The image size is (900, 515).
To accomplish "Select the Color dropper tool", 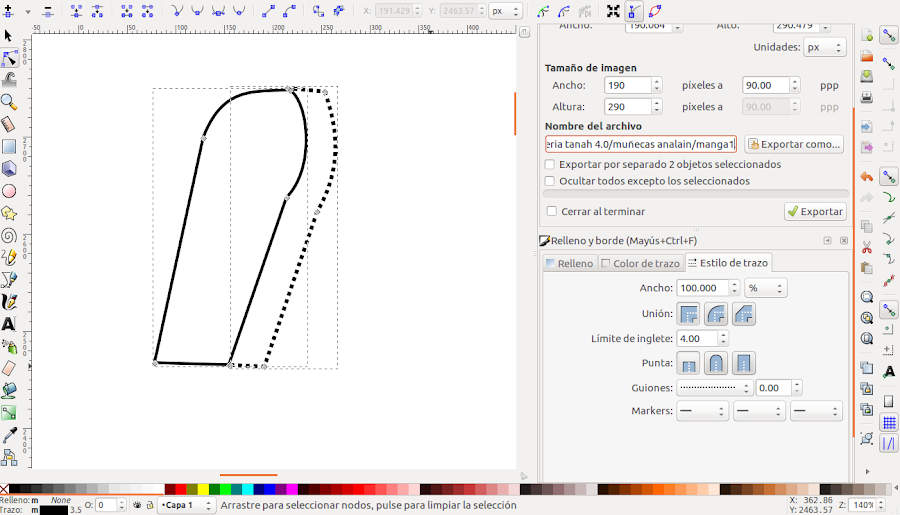I will (9, 435).
